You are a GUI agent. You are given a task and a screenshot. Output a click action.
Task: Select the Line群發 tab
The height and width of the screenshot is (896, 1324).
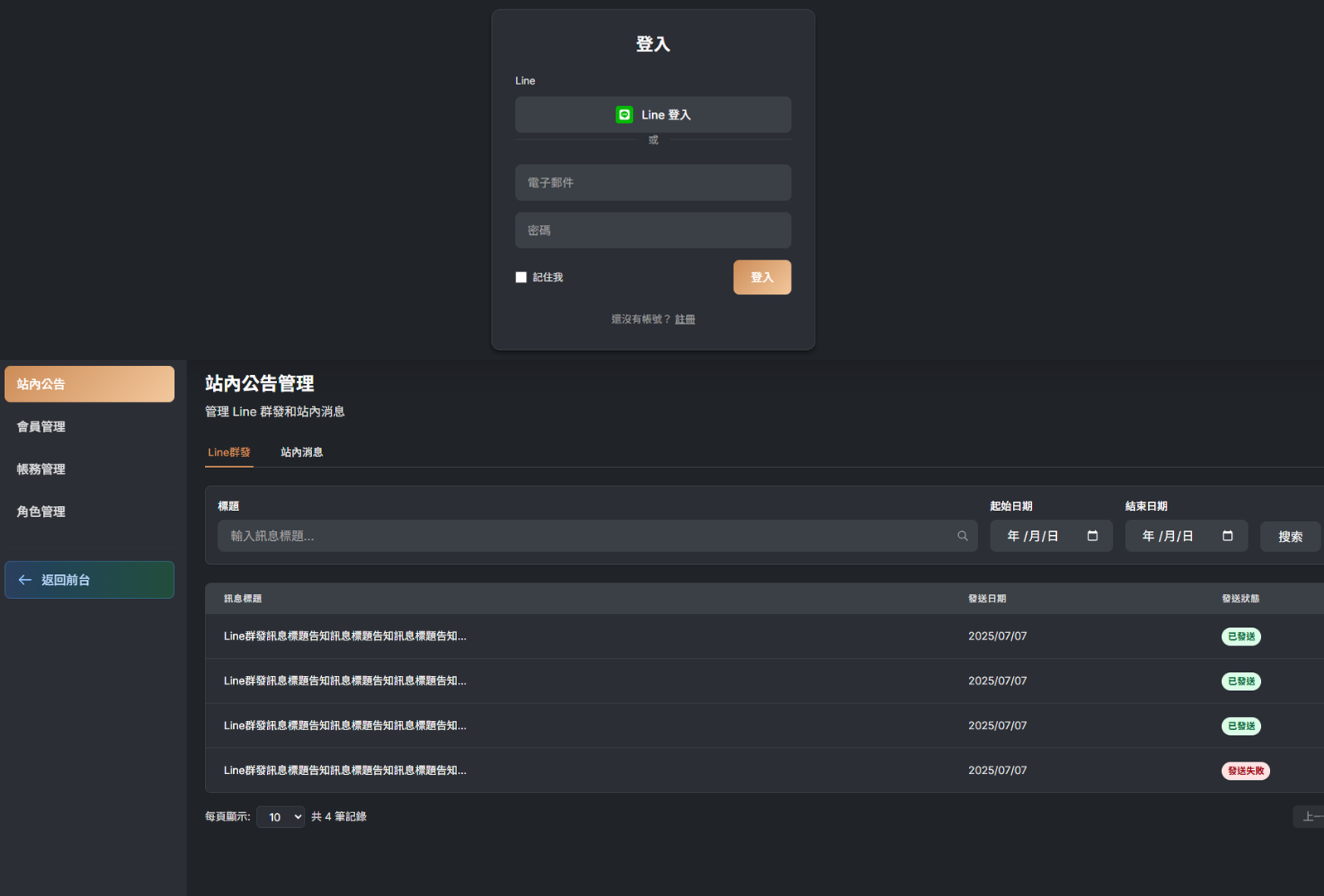(x=229, y=452)
